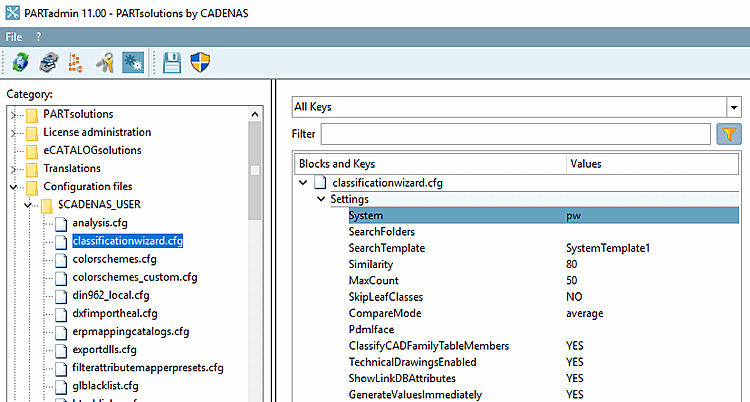
Task: Expand the License administration tree node
Action: coord(14,133)
